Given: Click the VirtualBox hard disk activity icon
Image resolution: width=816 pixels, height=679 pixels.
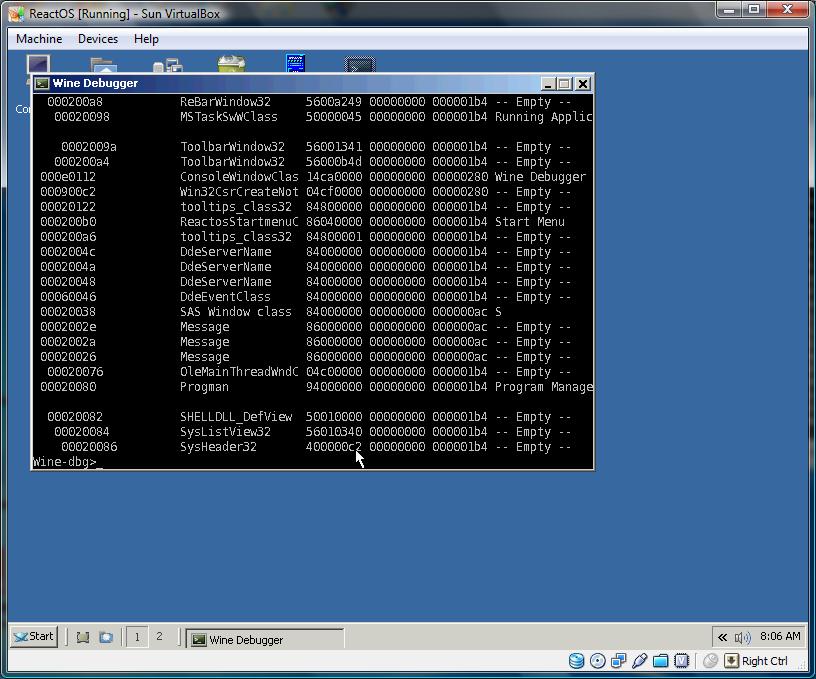Looking at the screenshot, I should click(x=577, y=661).
